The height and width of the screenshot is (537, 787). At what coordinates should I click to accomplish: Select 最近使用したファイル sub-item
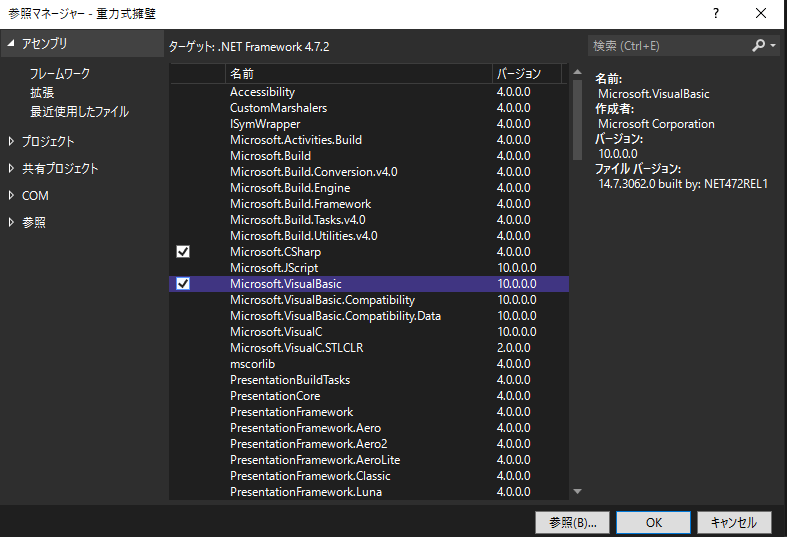pos(79,111)
